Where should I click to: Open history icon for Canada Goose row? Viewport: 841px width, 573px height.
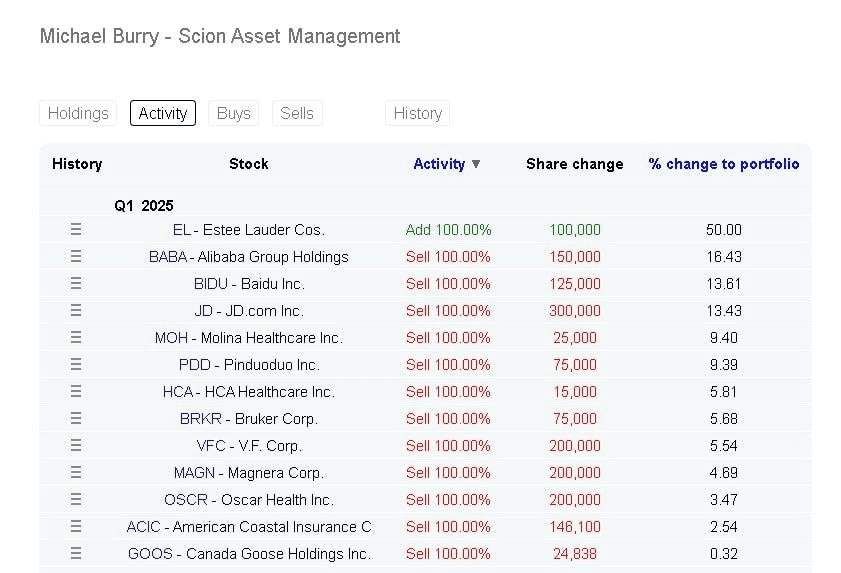click(76, 554)
